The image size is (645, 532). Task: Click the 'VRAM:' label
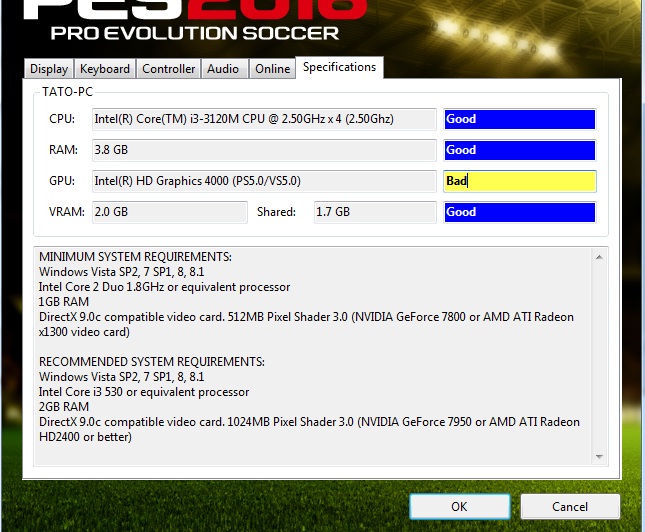click(67, 211)
